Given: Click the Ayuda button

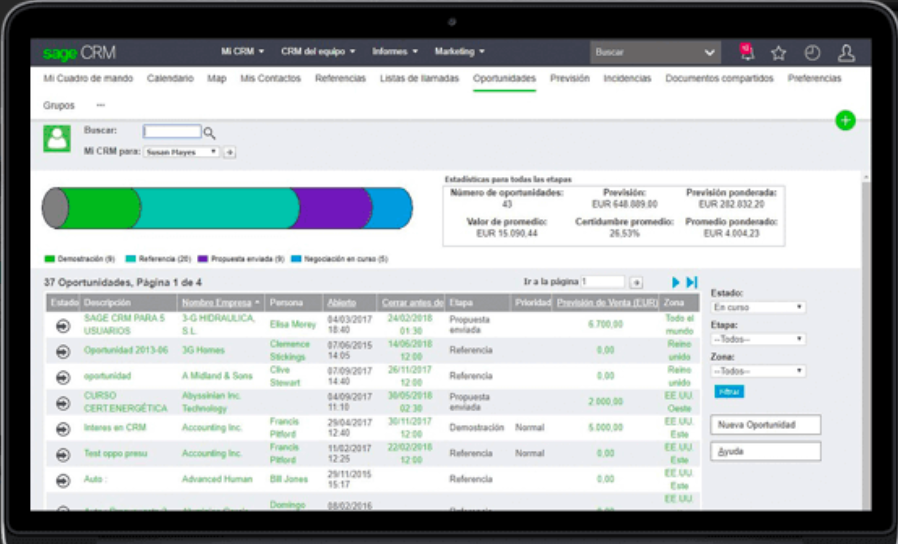Looking at the screenshot, I should 766,451.
